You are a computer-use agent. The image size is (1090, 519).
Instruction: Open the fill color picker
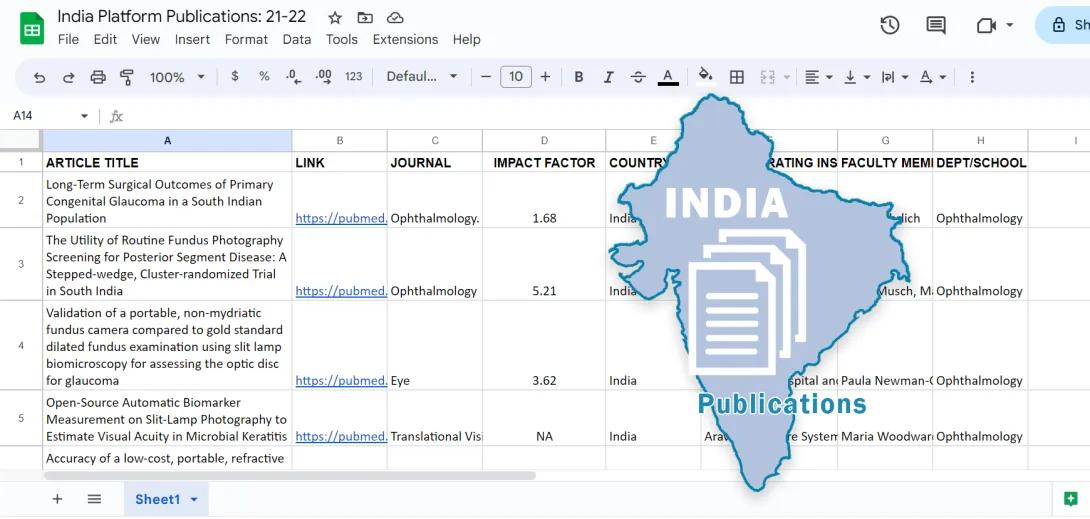pos(706,76)
